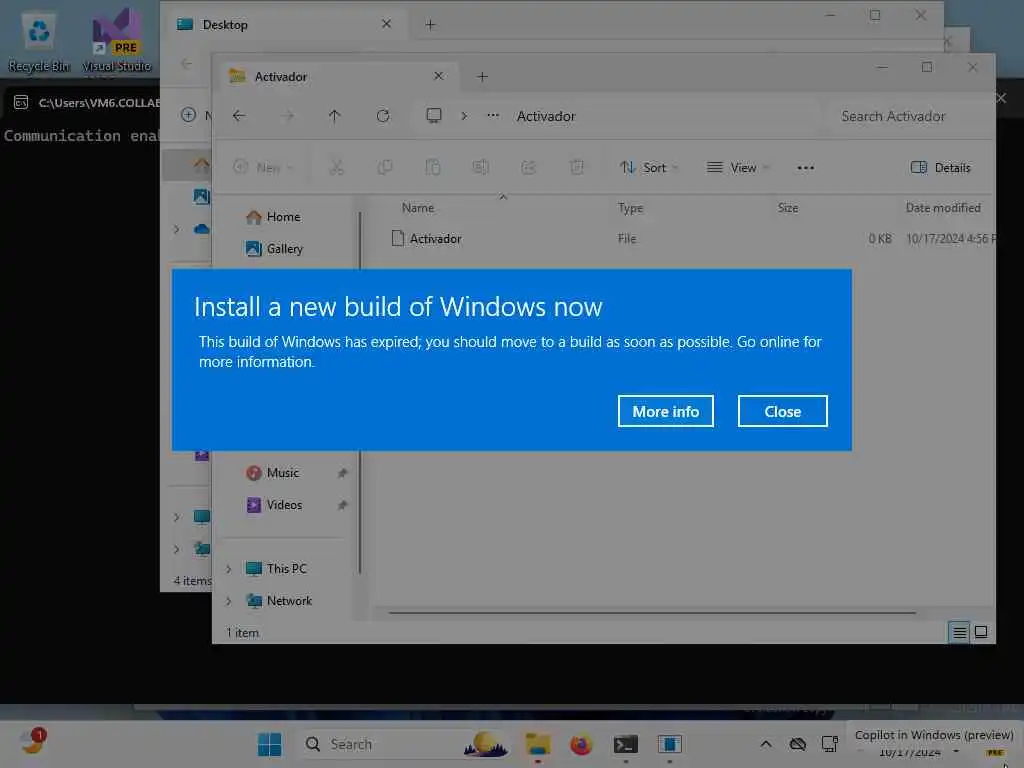Image resolution: width=1024 pixels, height=768 pixels.
Task: Select the Desktop tab in back window
Action: click(x=281, y=25)
